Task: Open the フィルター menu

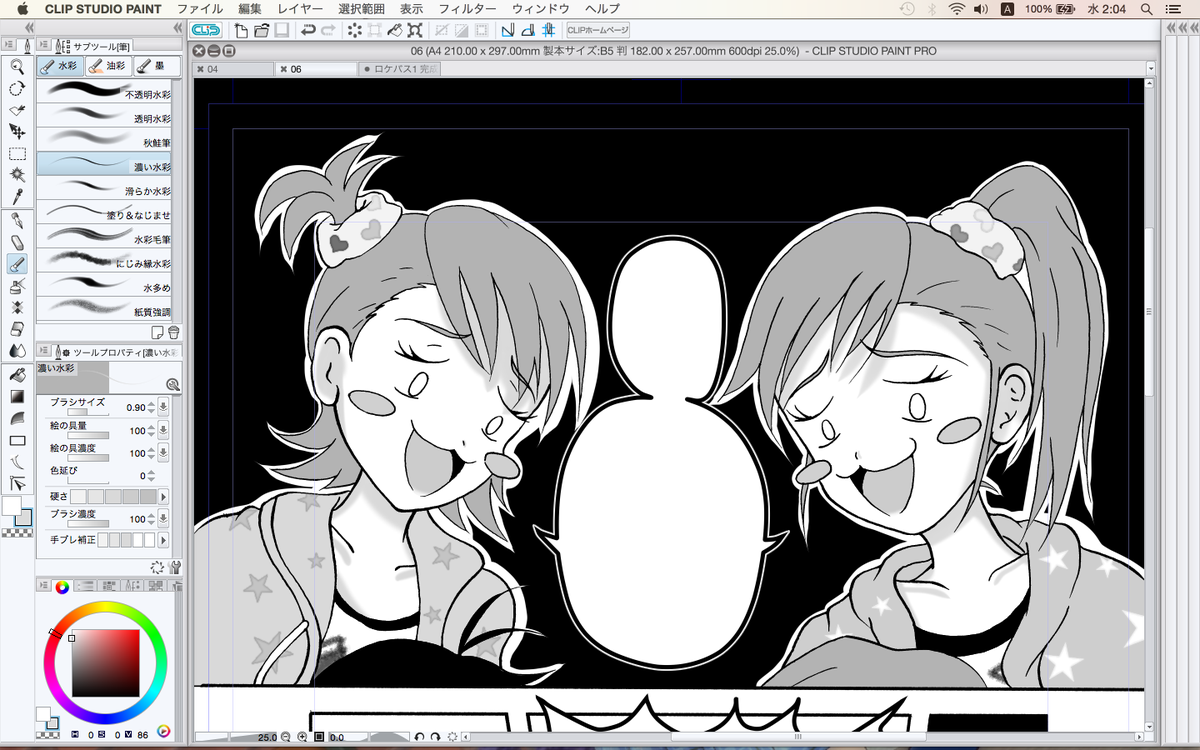Action: [467, 9]
